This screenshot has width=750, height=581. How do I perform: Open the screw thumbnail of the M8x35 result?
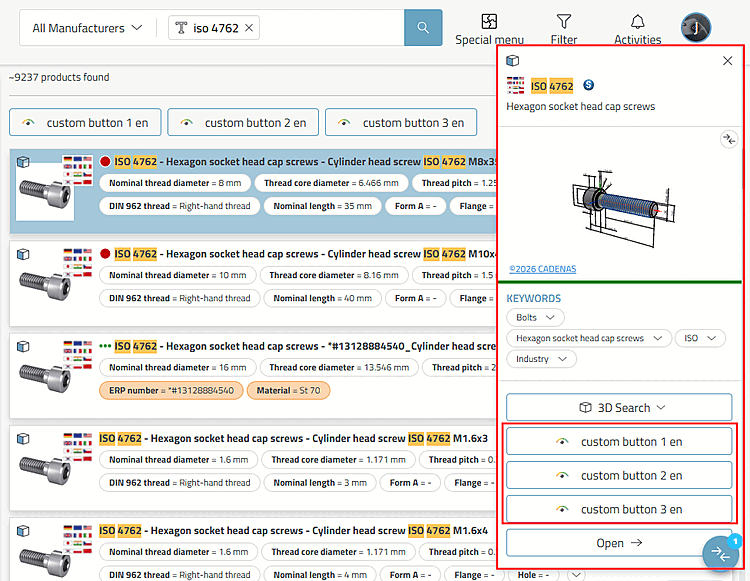click(45, 194)
